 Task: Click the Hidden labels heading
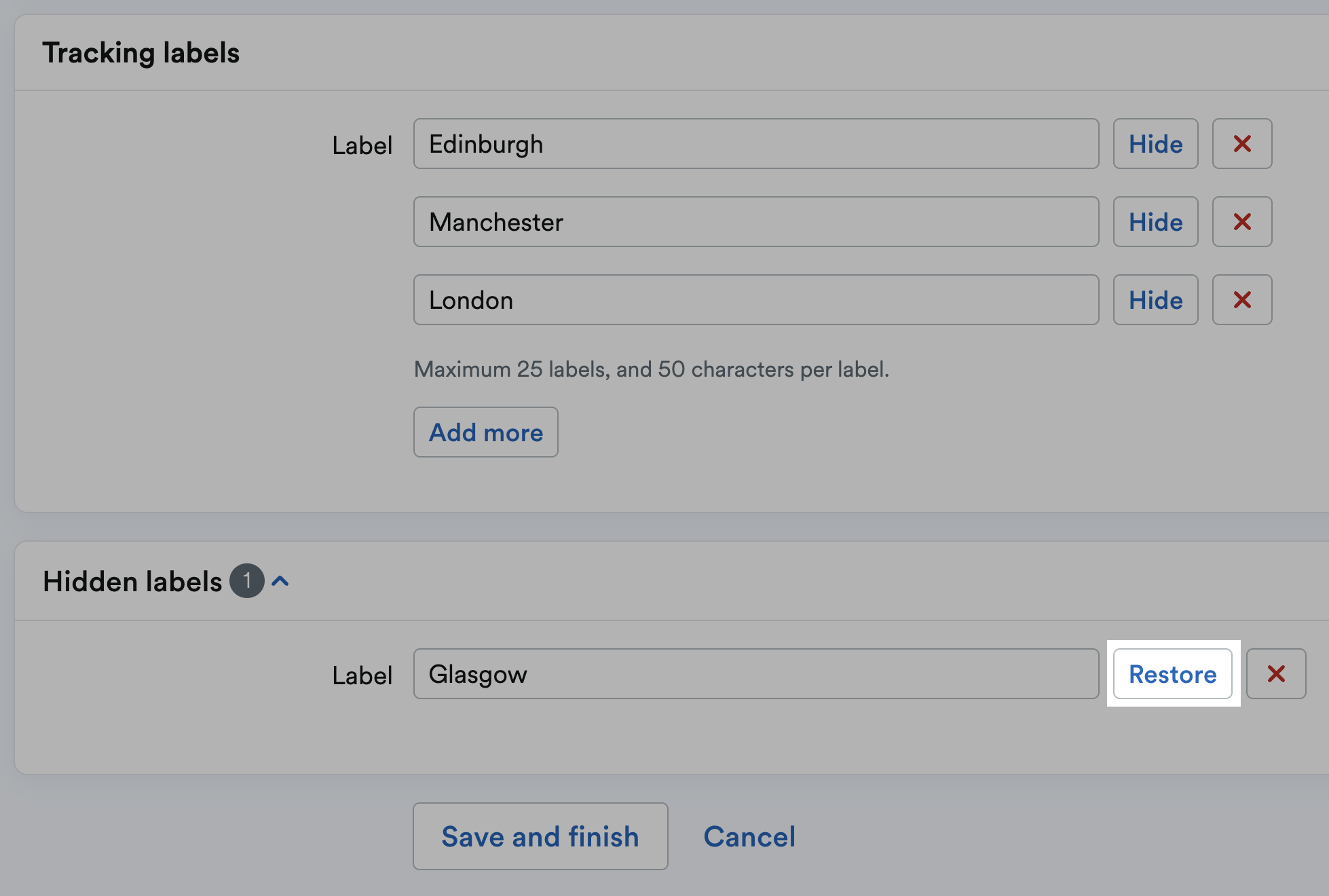click(x=132, y=582)
